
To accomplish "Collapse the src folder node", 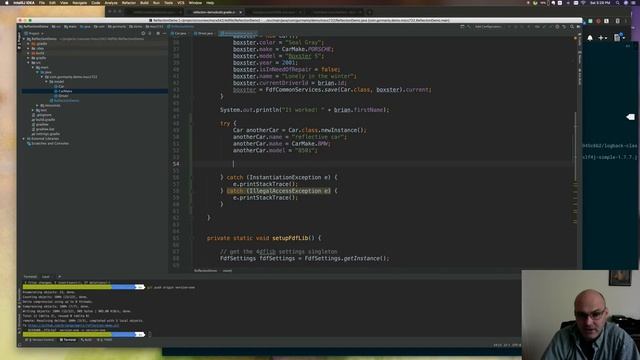I will click(29, 62).
